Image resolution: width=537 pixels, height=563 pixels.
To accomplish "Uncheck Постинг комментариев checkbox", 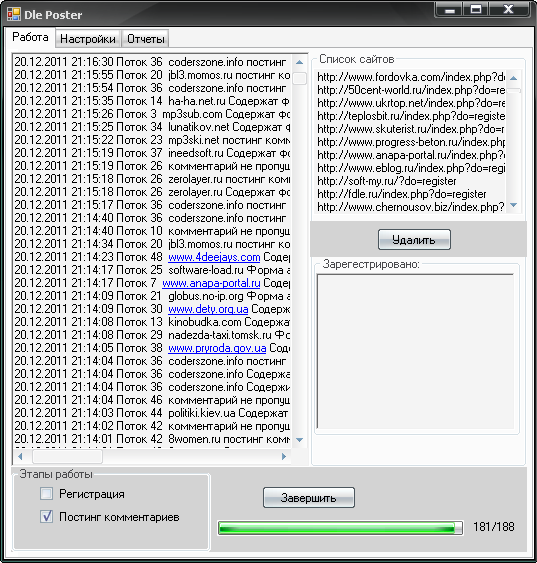I will click(46, 517).
